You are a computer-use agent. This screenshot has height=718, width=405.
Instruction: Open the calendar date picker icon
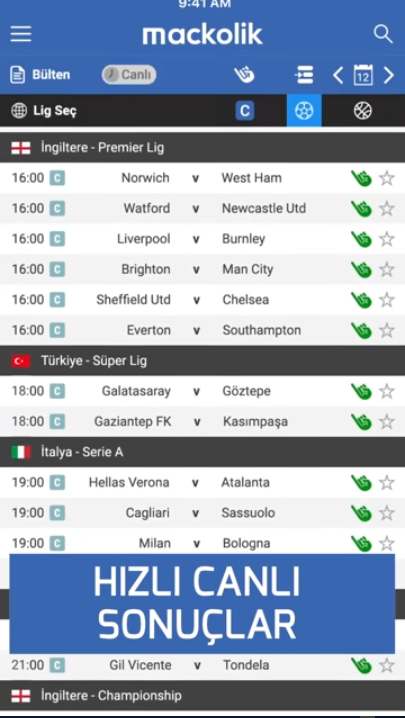tap(363, 75)
